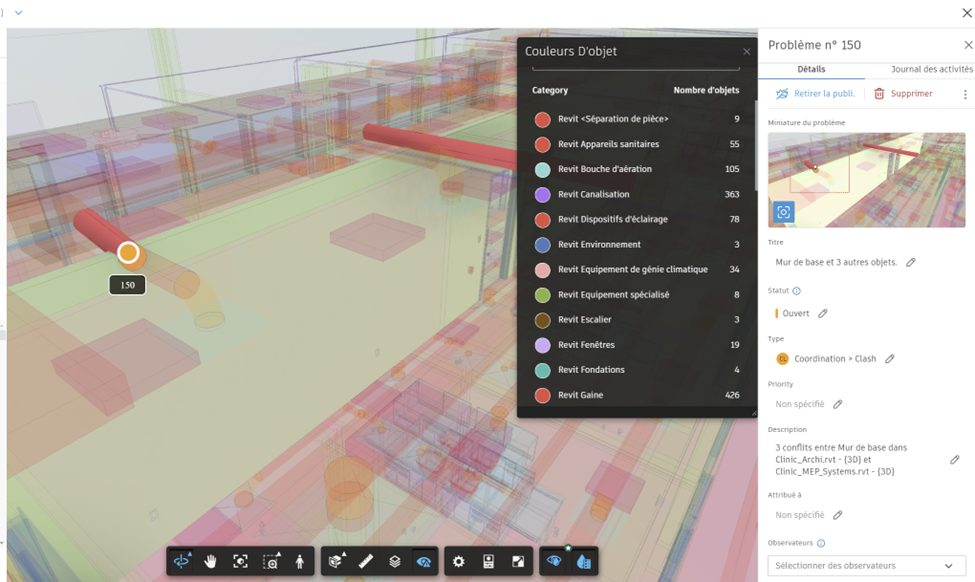This screenshot has height=582, width=975.
Task: Click Retirer la publi. button
Action: click(x=815, y=94)
